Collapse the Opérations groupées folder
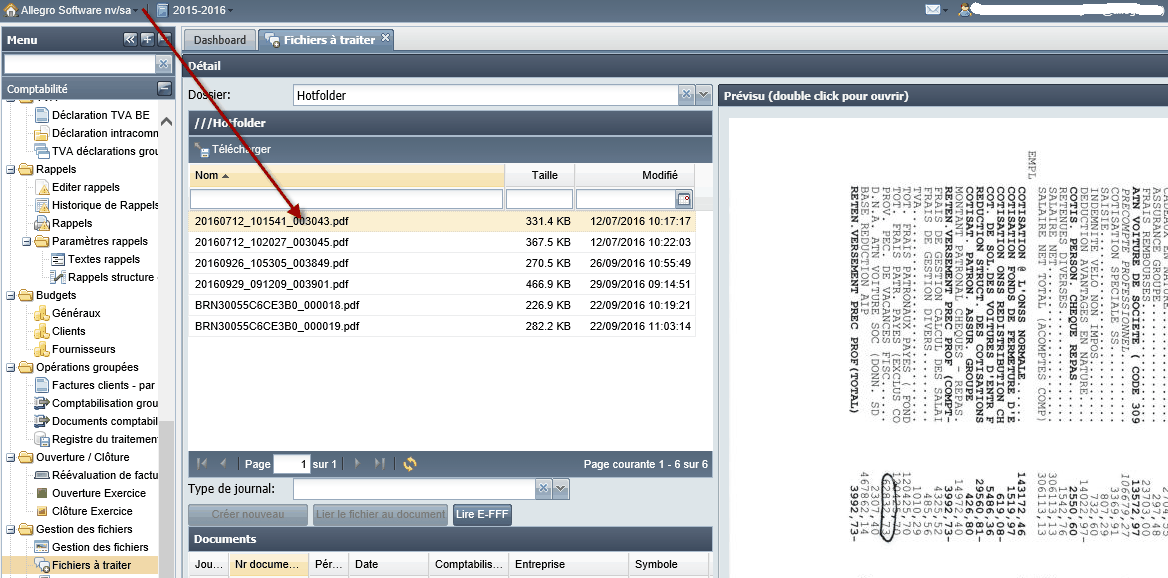 coord(10,367)
